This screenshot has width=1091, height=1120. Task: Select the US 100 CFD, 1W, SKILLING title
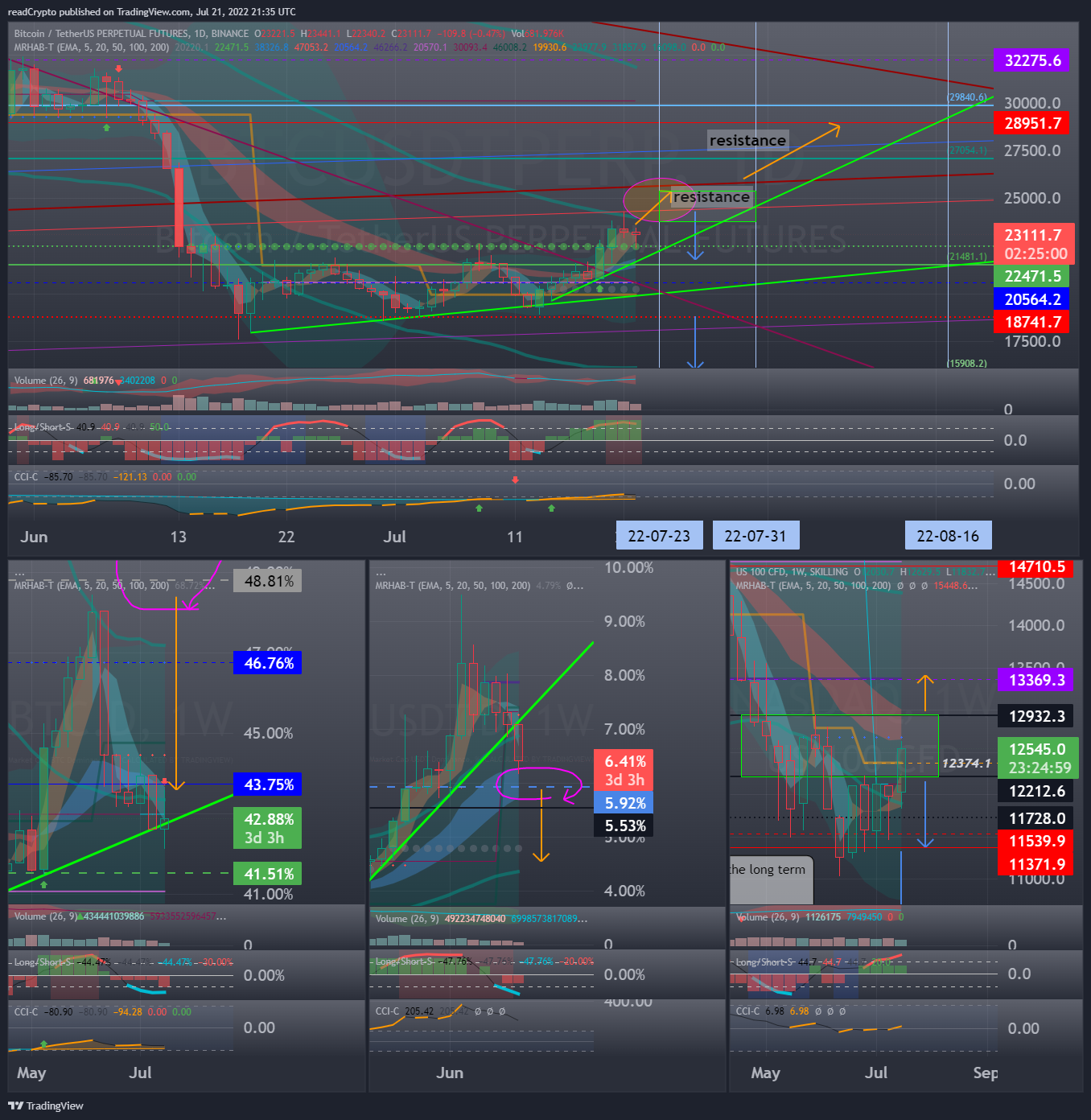click(x=792, y=572)
